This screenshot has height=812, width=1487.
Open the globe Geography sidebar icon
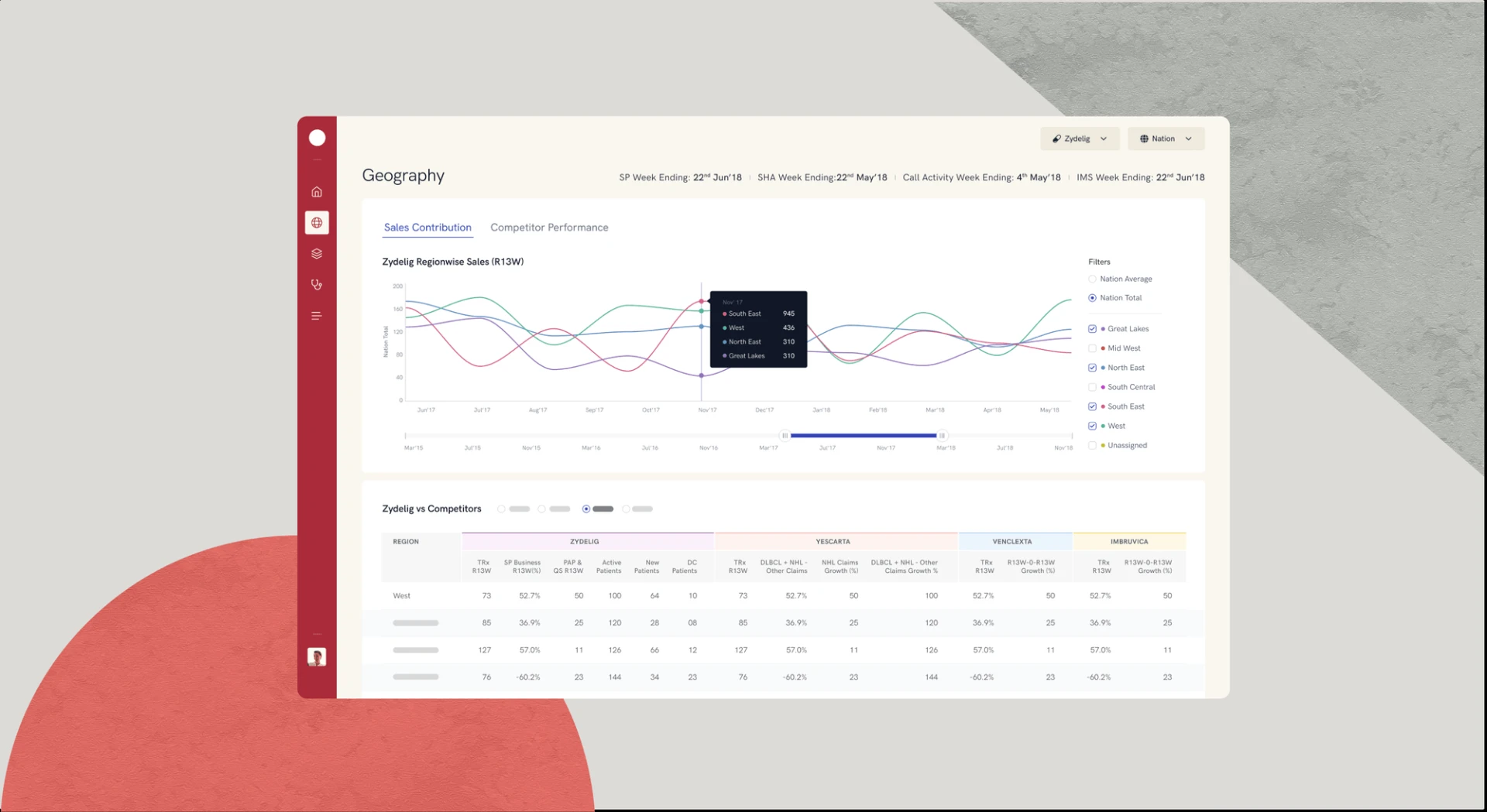317,223
